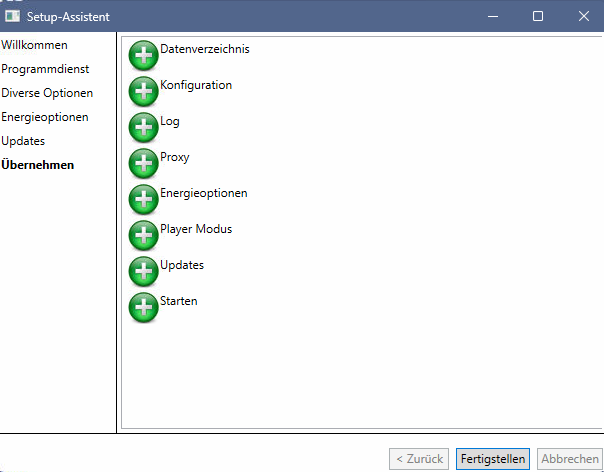
Task: Click the green plus icon beside Log
Action: pos(143,128)
